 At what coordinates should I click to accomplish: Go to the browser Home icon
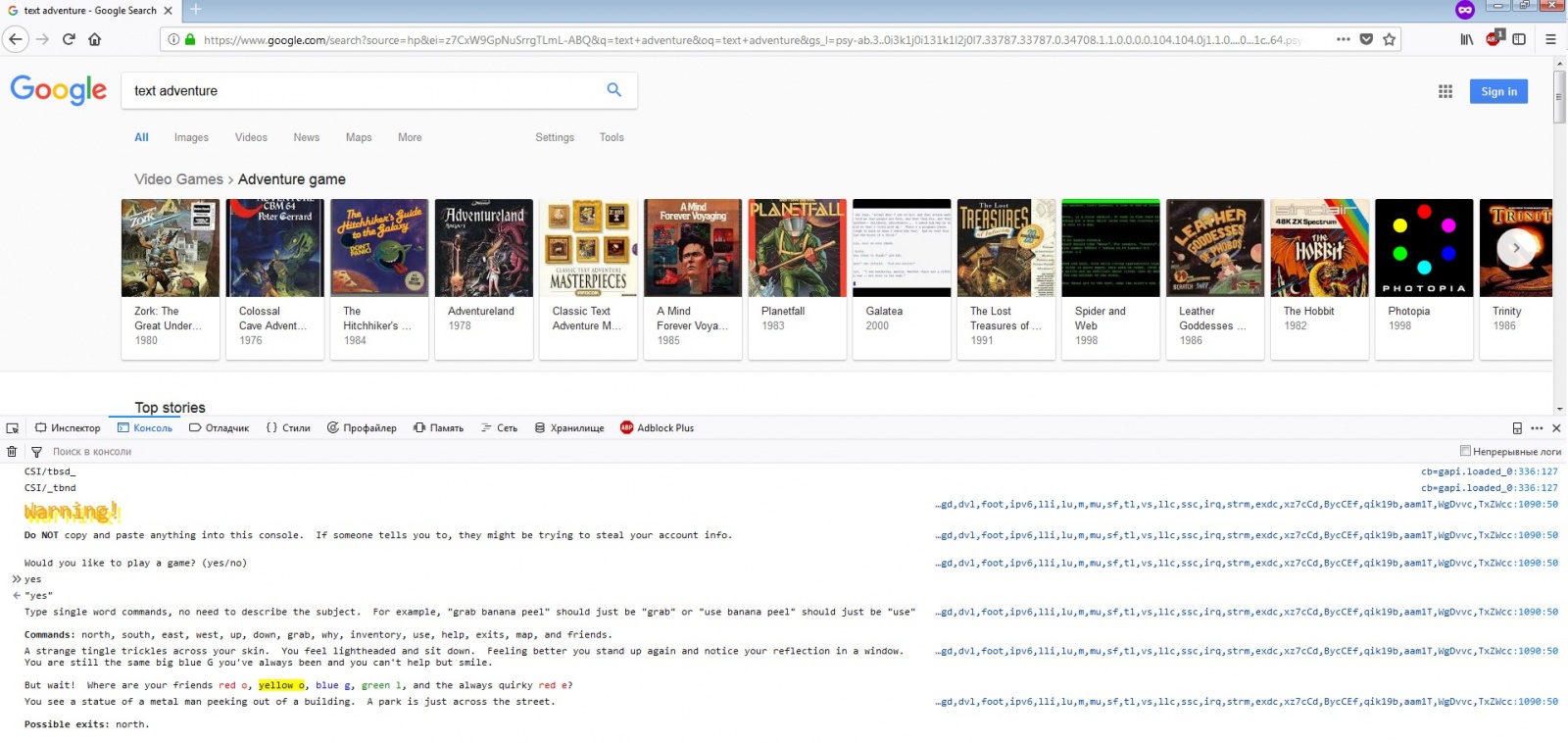point(95,39)
